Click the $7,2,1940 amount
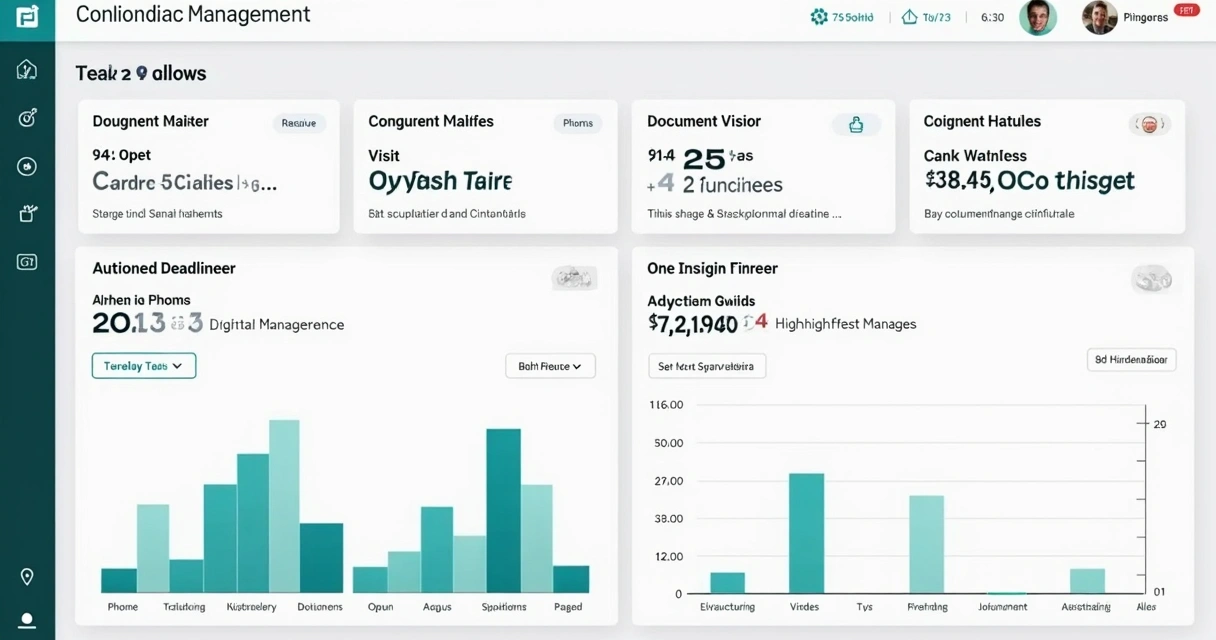The height and width of the screenshot is (640, 1216). [693, 323]
